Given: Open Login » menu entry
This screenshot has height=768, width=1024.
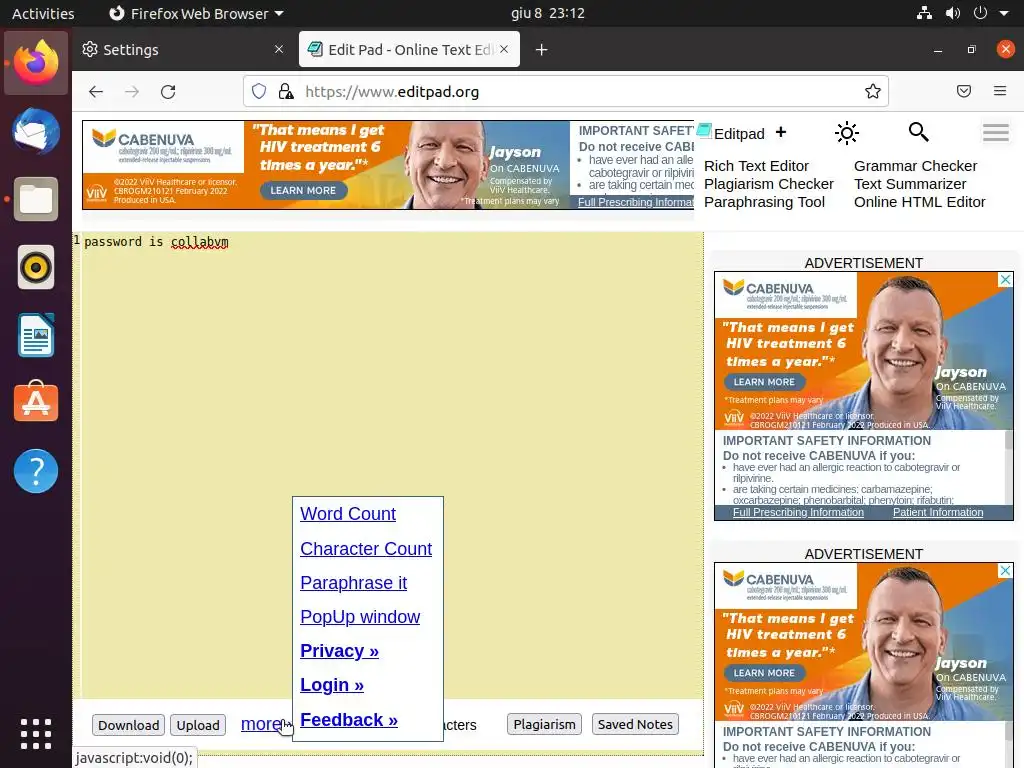Looking at the screenshot, I should tap(332, 685).
